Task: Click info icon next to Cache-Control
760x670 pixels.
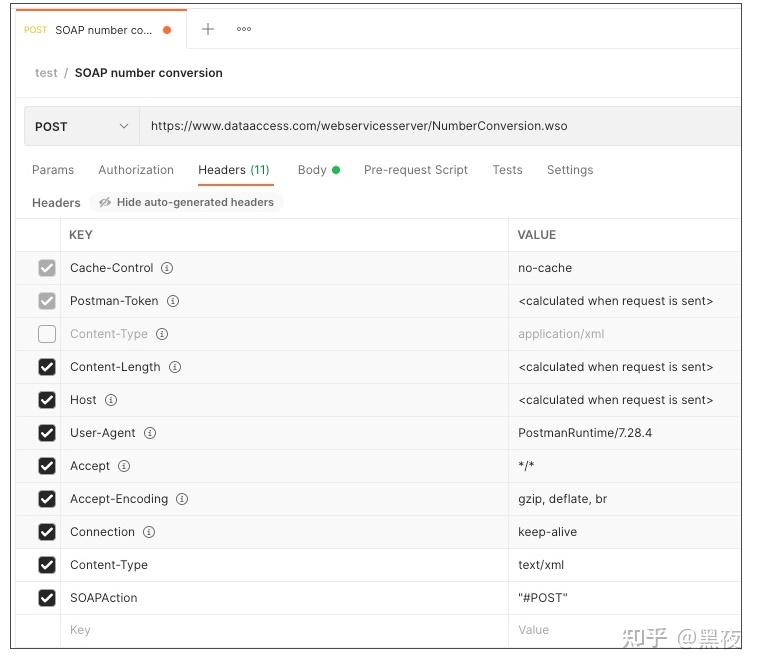Action: tap(167, 268)
